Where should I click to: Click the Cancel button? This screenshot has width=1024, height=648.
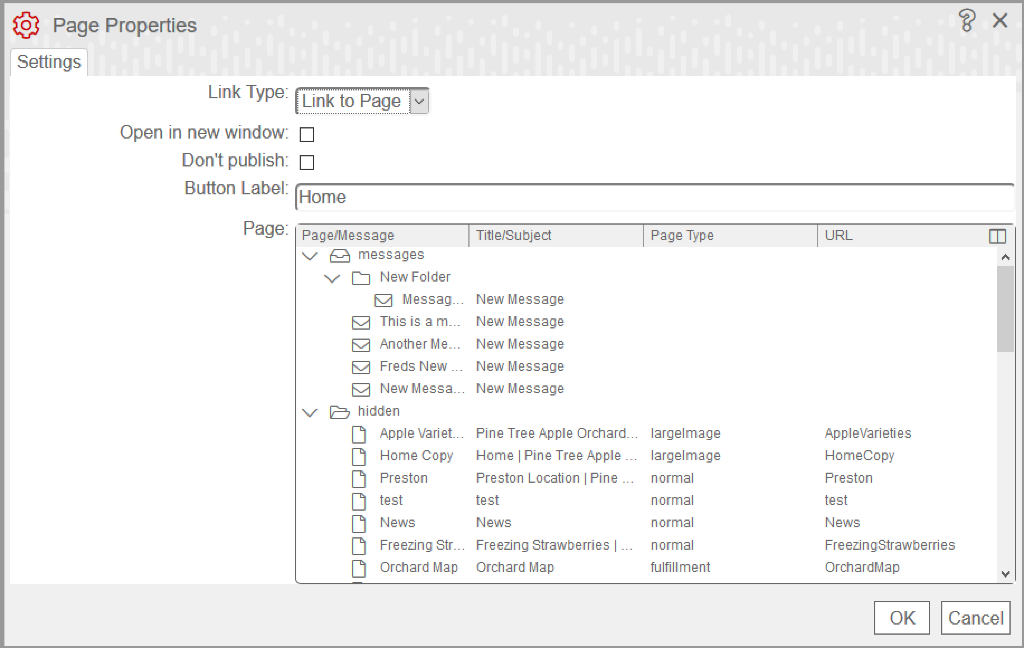(976, 618)
